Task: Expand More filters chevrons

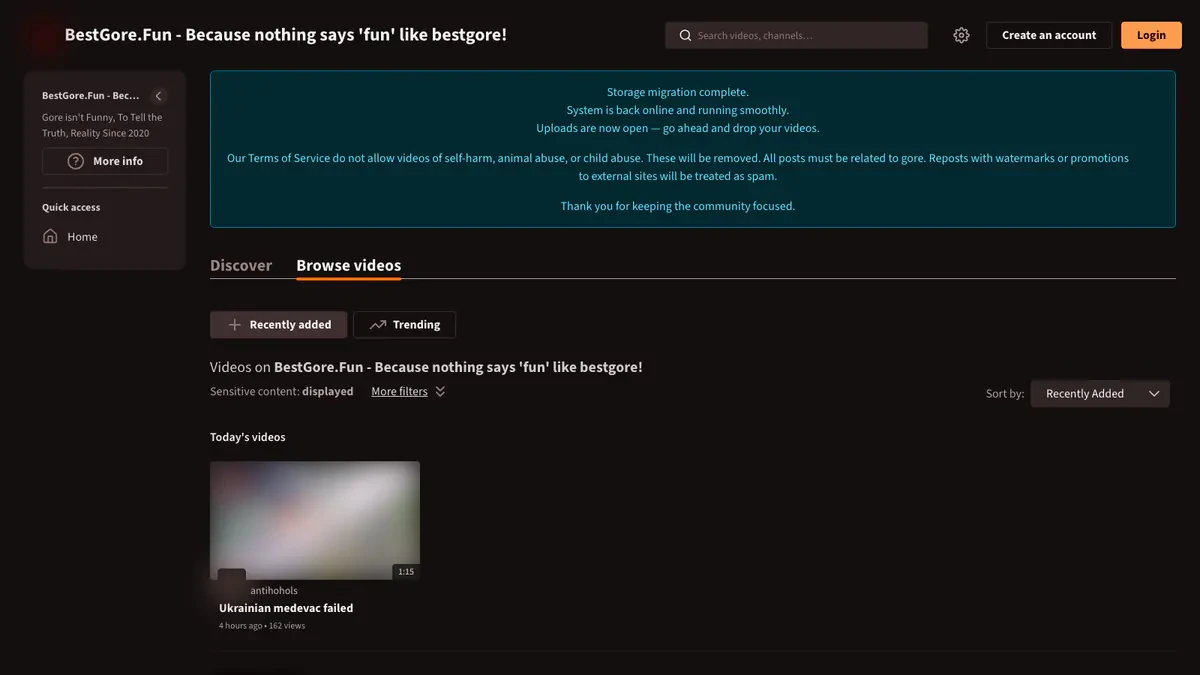Action: 440,391
